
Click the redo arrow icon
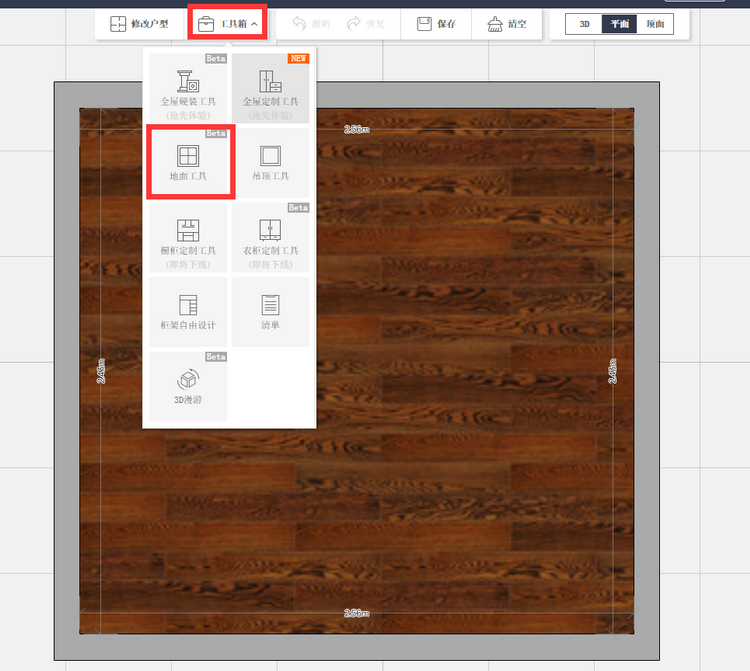[353, 23]
